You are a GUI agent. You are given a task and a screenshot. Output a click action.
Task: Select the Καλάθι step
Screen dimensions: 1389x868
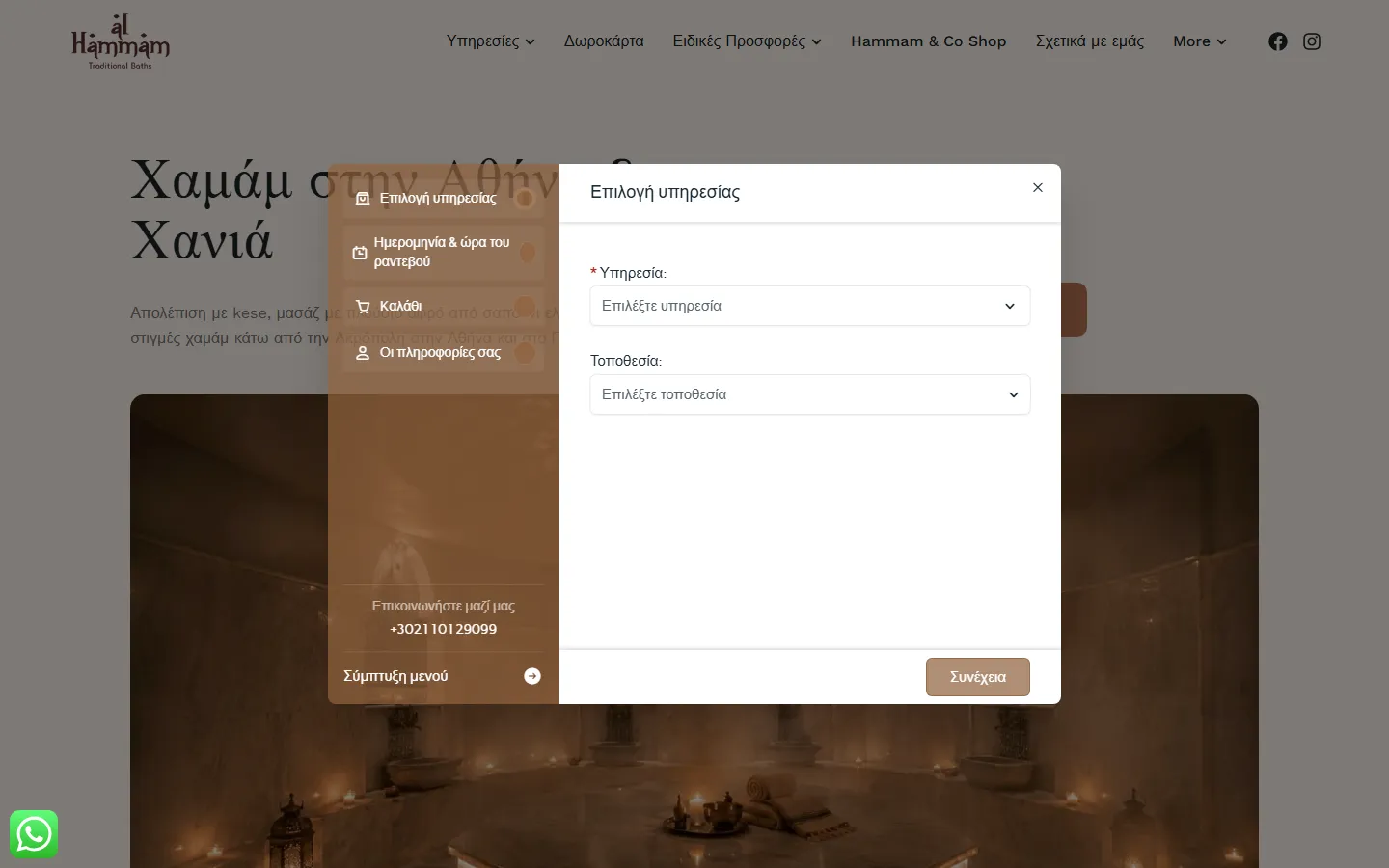[x=444, y=307]
